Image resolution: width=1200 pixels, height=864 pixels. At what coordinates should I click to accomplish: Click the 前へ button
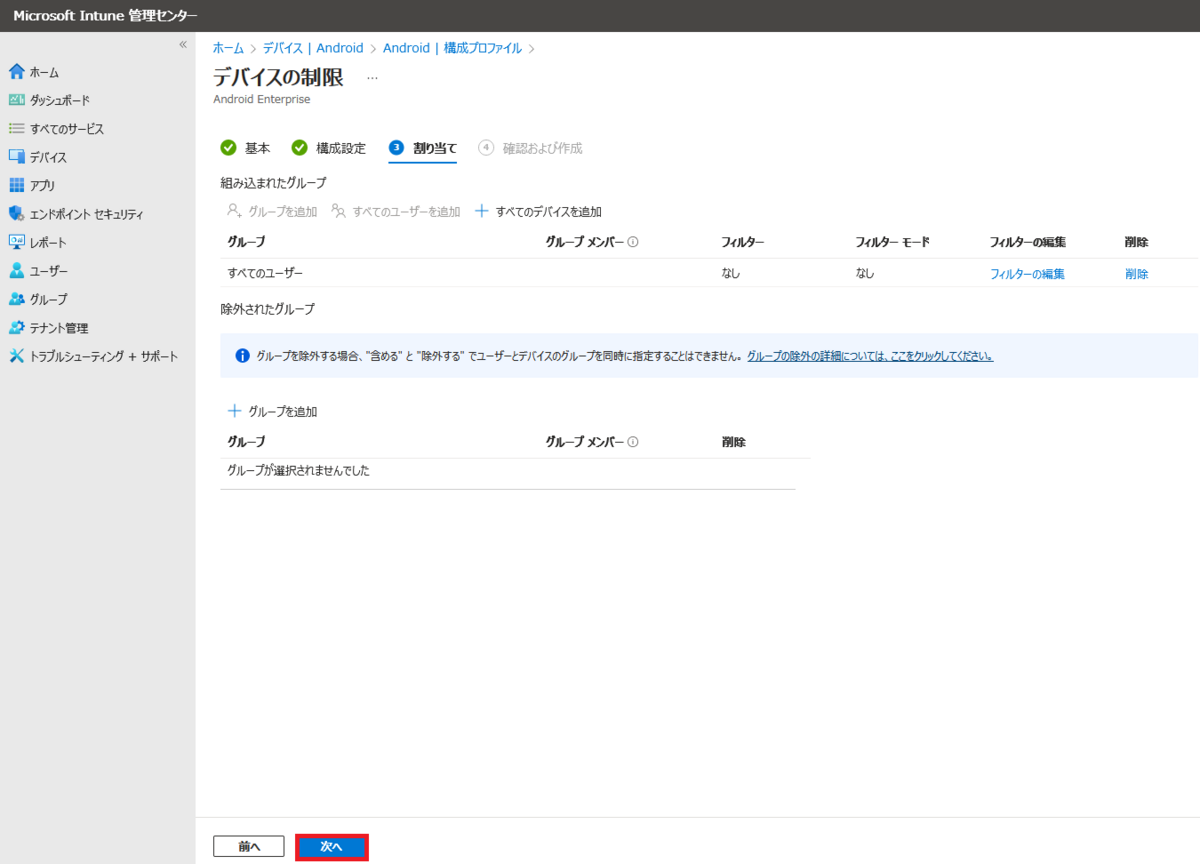point(248,845)
